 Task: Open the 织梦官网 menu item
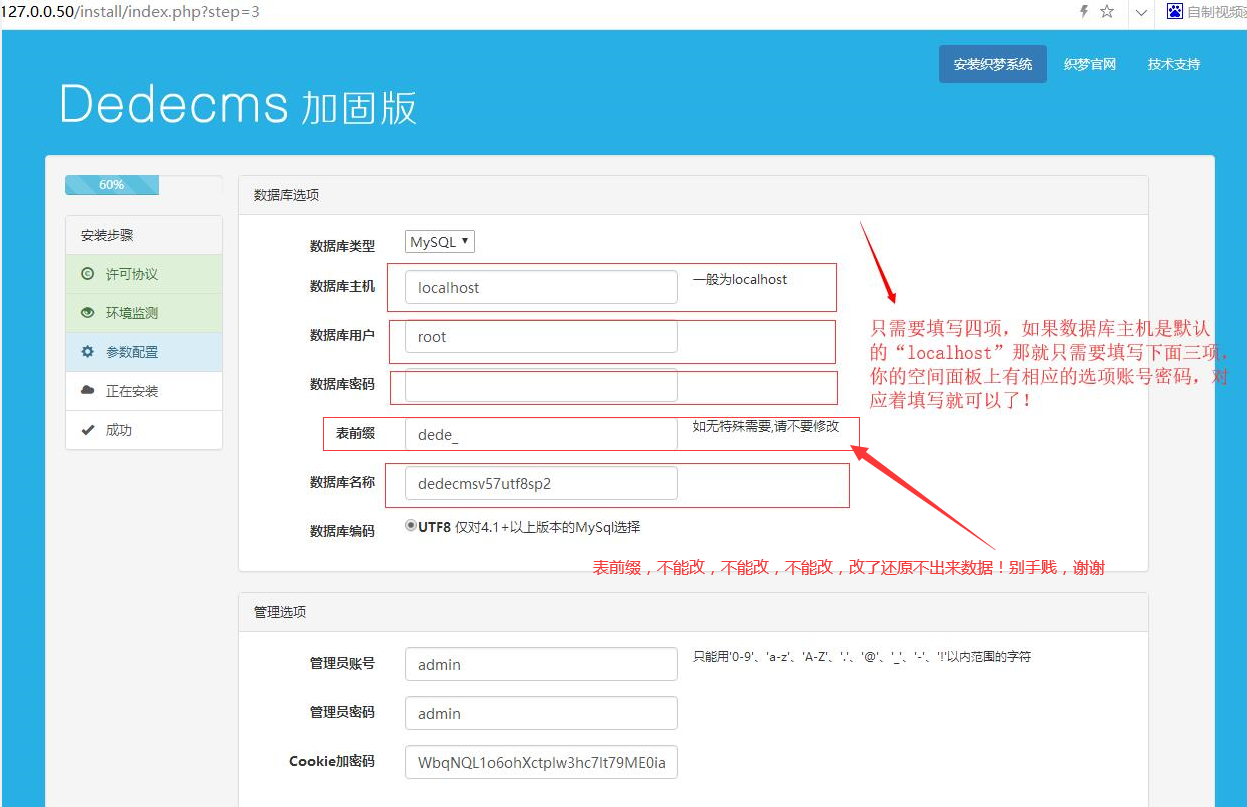click(x=1089, y=63)
